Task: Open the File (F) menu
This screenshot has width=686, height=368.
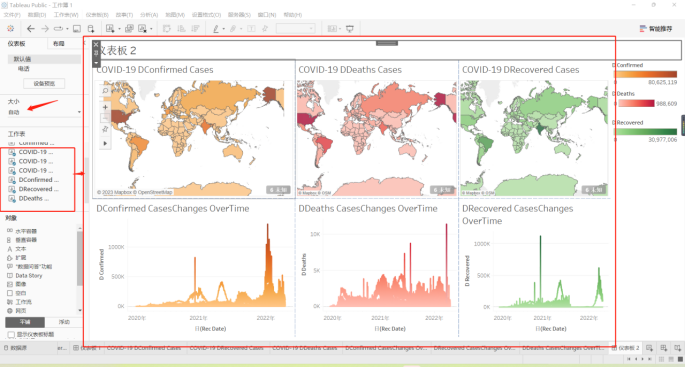Action: [x=12, y=15]
